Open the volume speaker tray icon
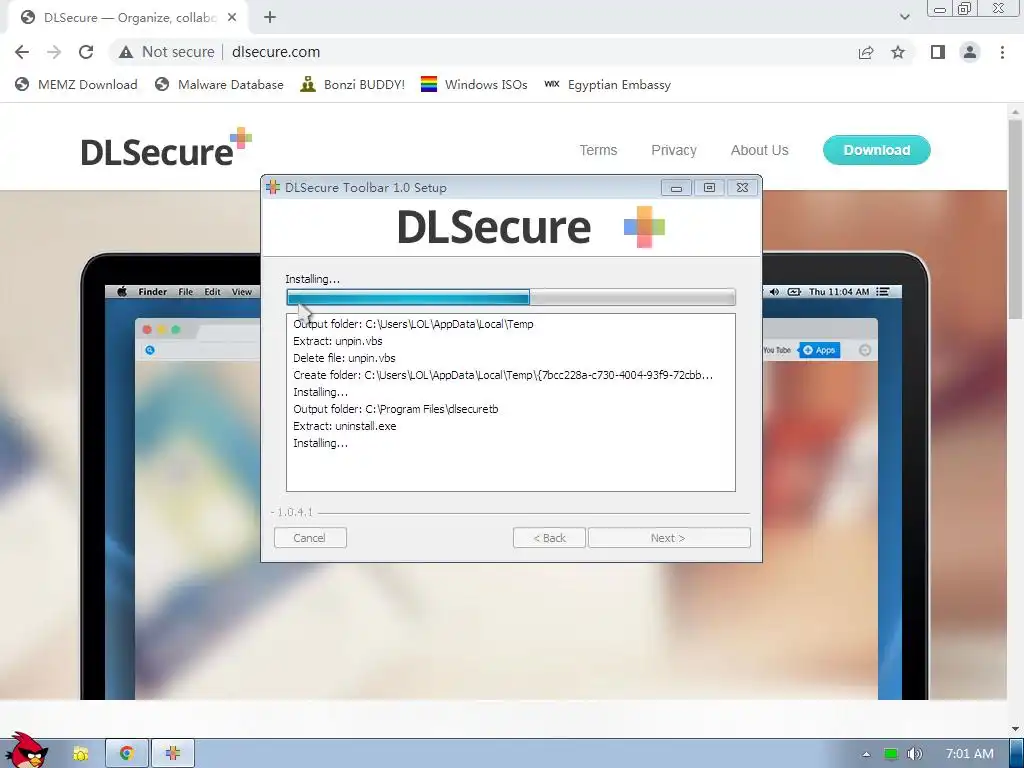 click(915, 754)
